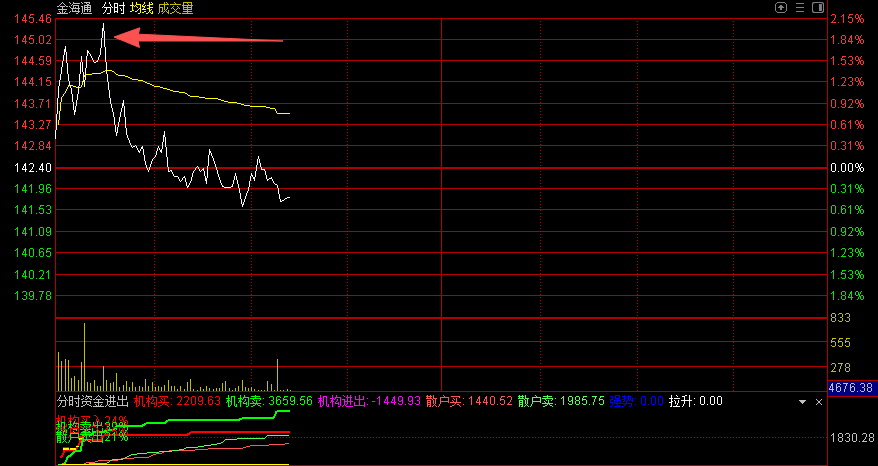Open dropdown arrow in indicator panel header

[x=802, y=401]
